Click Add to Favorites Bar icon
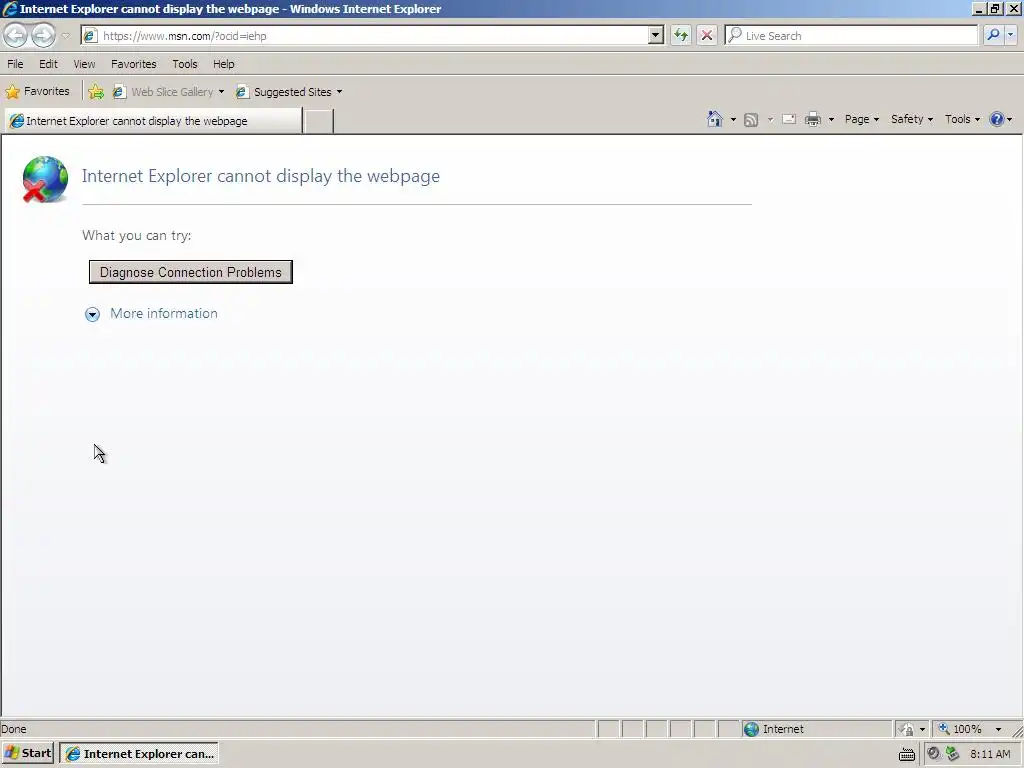This screenshot has width=1024, height=768. 96,92
